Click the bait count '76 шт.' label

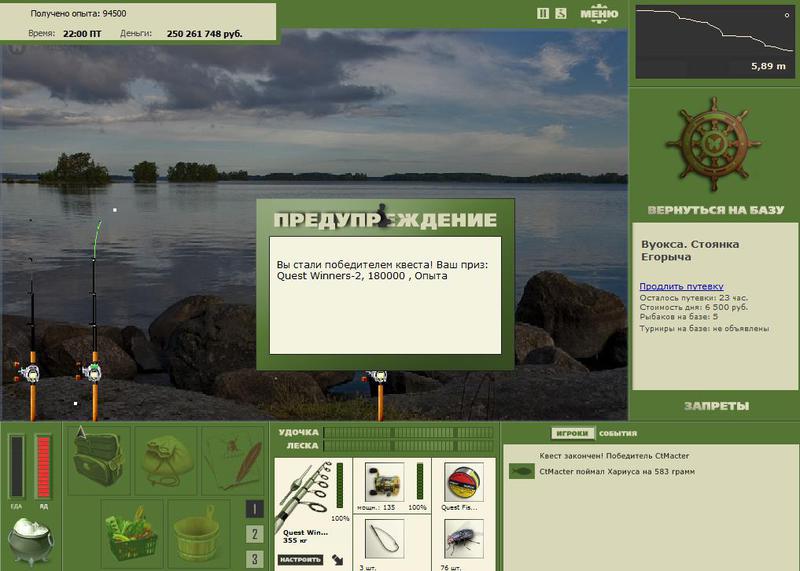click(451, 567)
